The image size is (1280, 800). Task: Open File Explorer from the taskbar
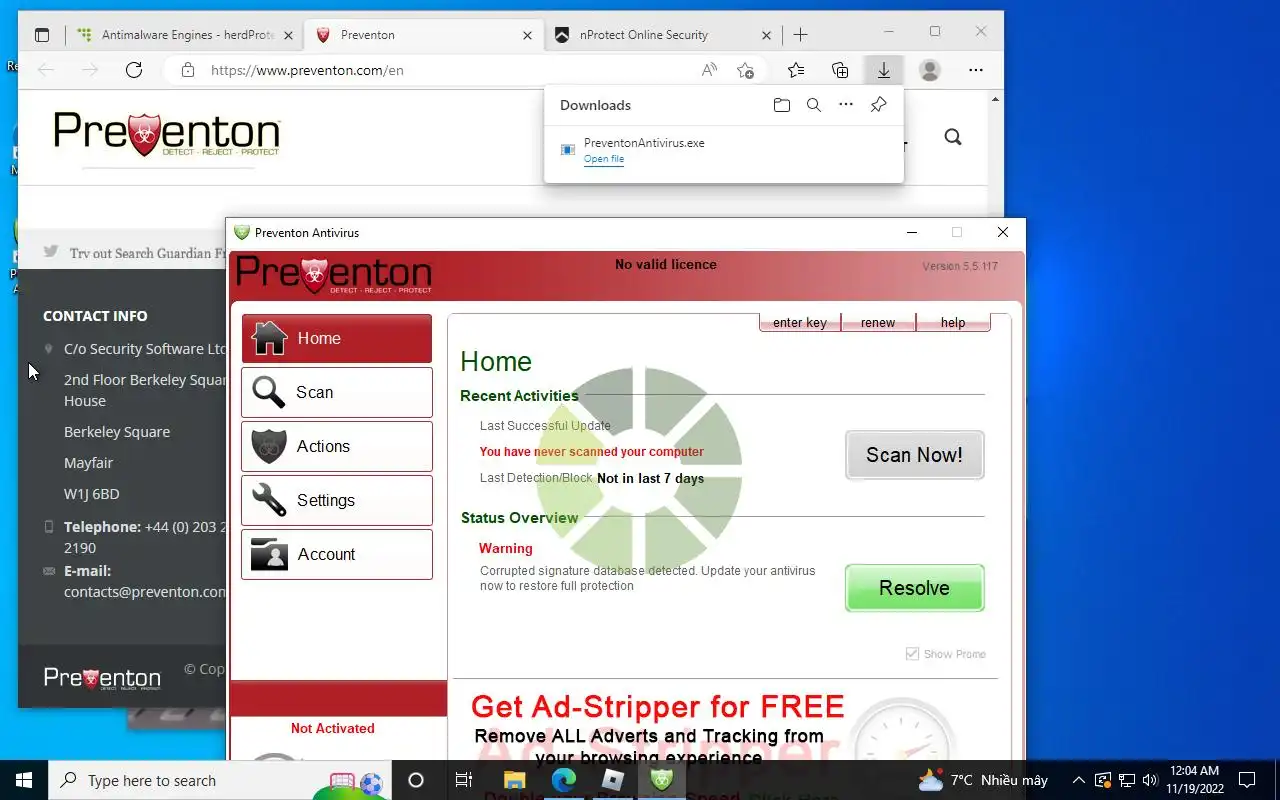click(x=514, y=780)
